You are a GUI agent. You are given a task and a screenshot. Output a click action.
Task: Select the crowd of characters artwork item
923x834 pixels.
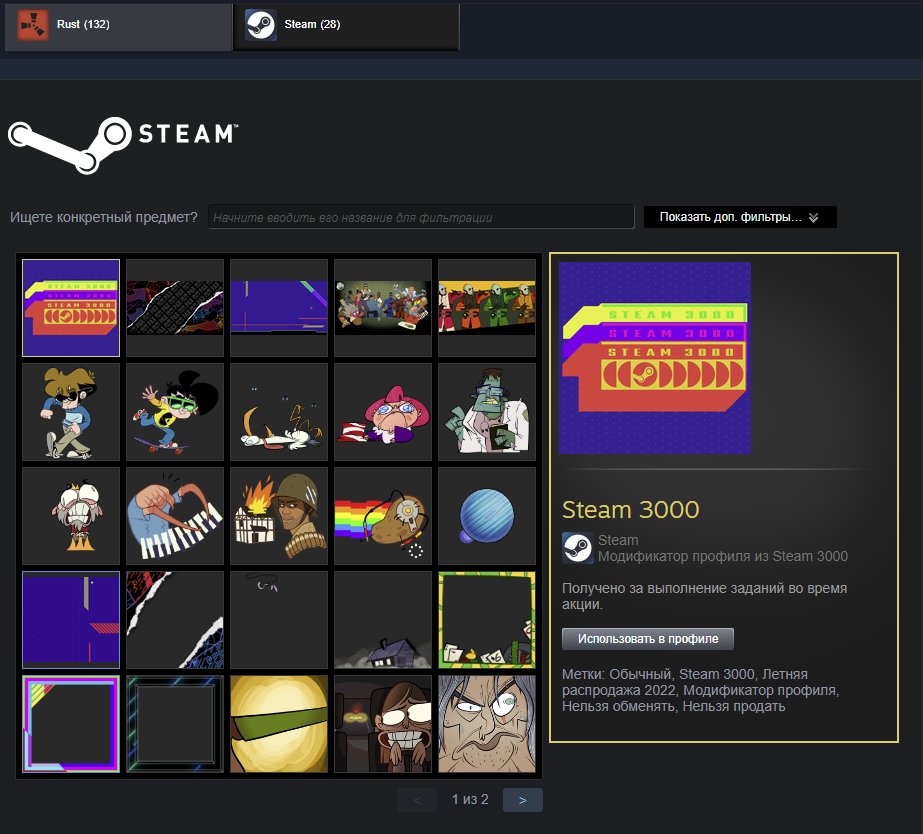coord(383,308)
